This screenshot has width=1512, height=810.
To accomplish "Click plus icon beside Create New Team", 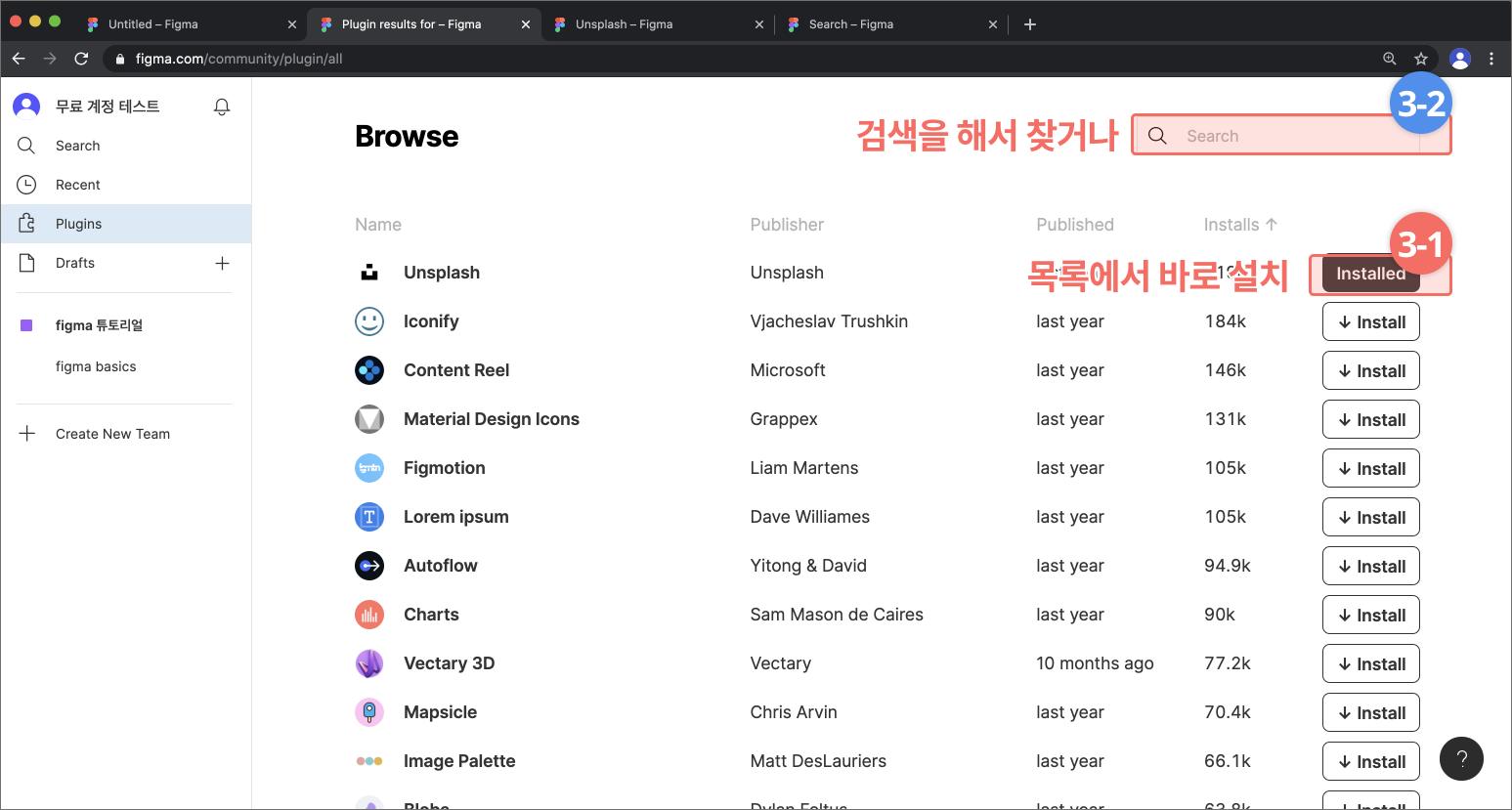I will (27, 433).
